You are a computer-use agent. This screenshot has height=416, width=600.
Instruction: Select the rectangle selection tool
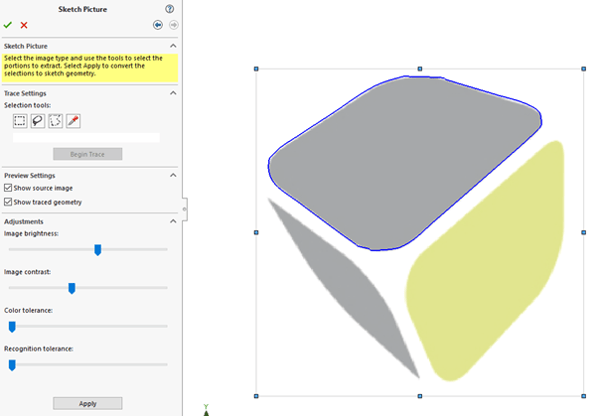pyautogui.click(x=20, y=121)
